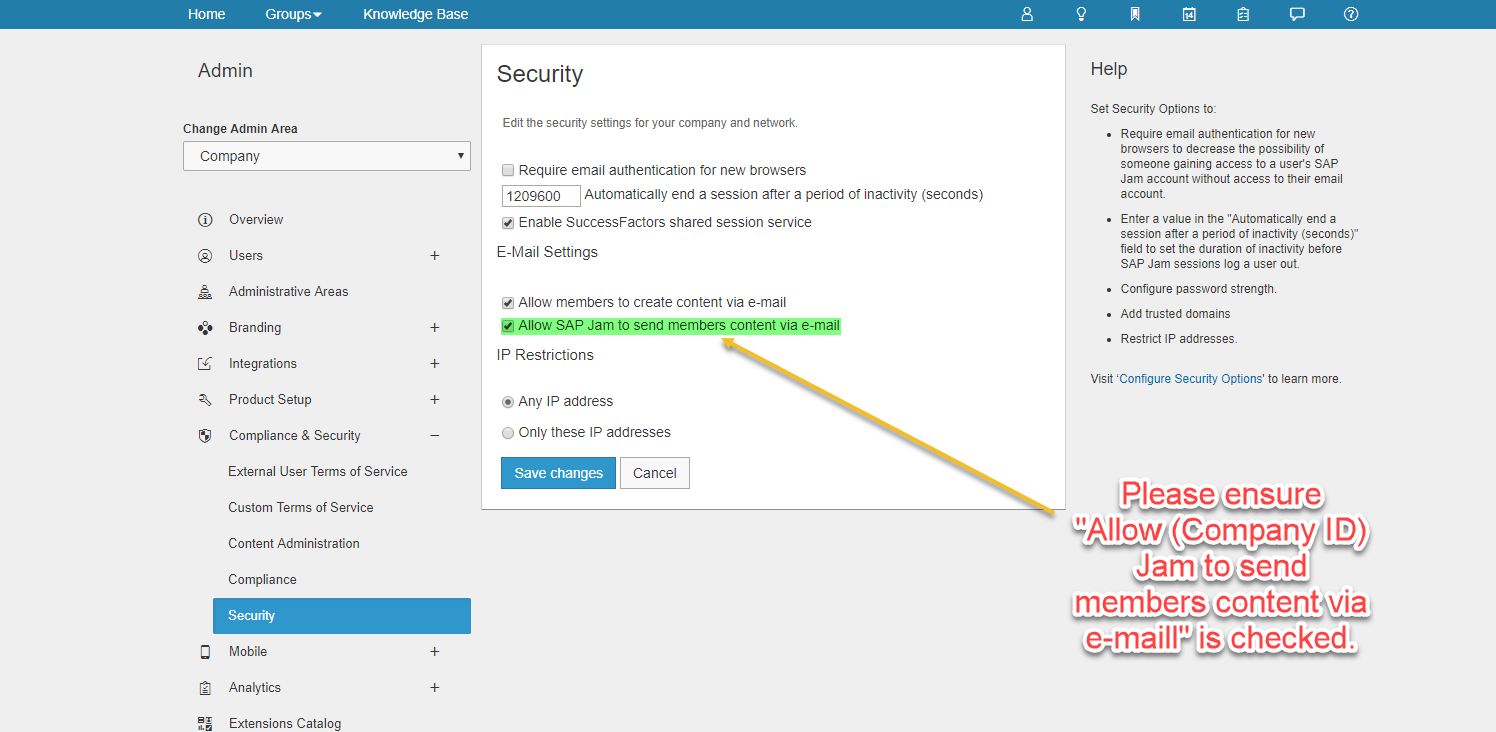Image resolution: width=1496 pixels, height=732 pixels.
Task: Open the messages speech bubble icon
Action: point(1297,14)
